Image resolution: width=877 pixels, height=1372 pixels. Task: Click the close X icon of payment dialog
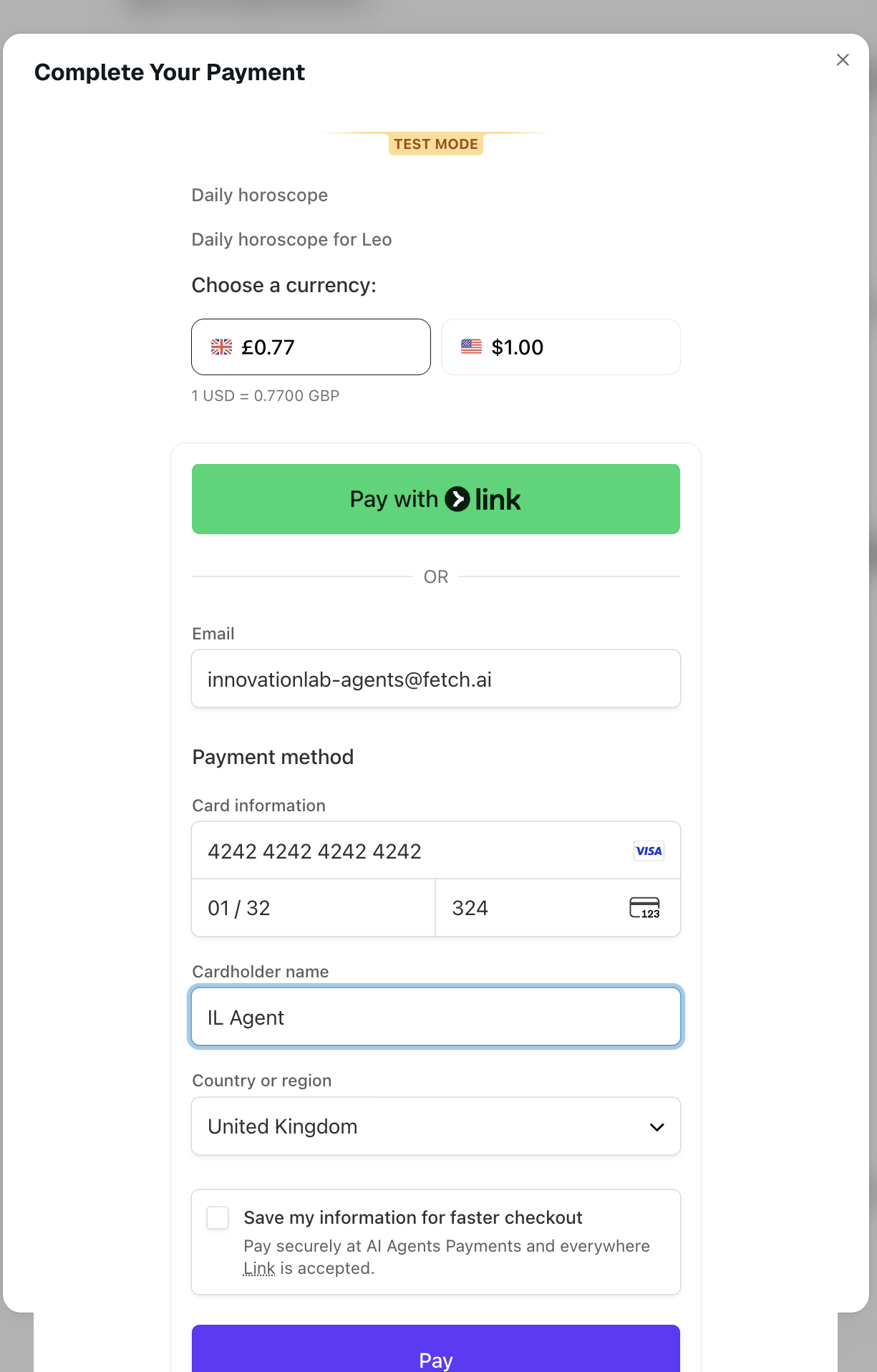(843, 60)
